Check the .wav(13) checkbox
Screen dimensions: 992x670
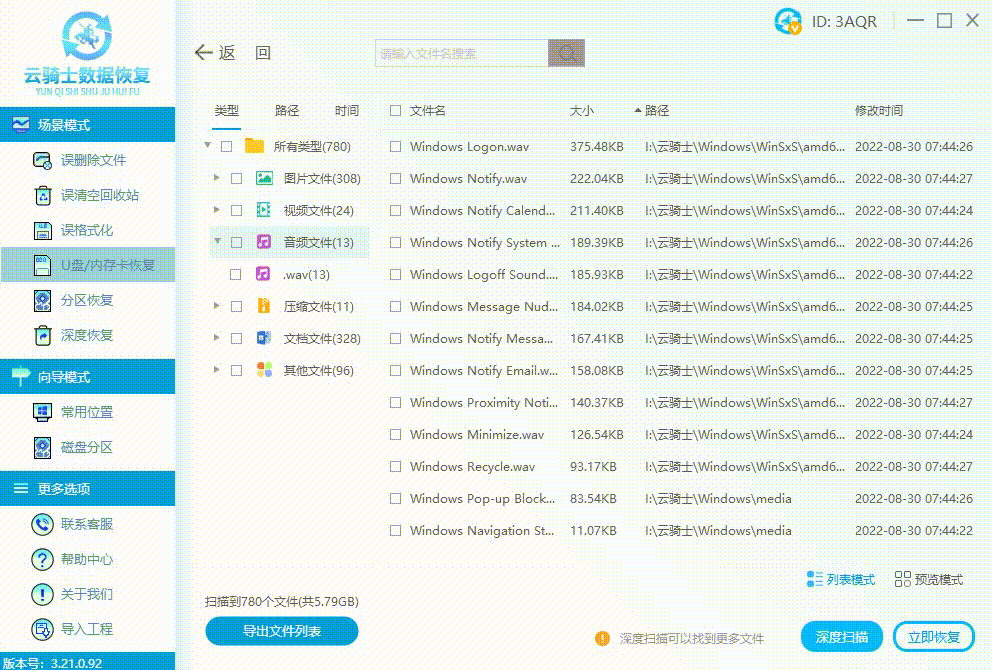click(x=235, y=275)
